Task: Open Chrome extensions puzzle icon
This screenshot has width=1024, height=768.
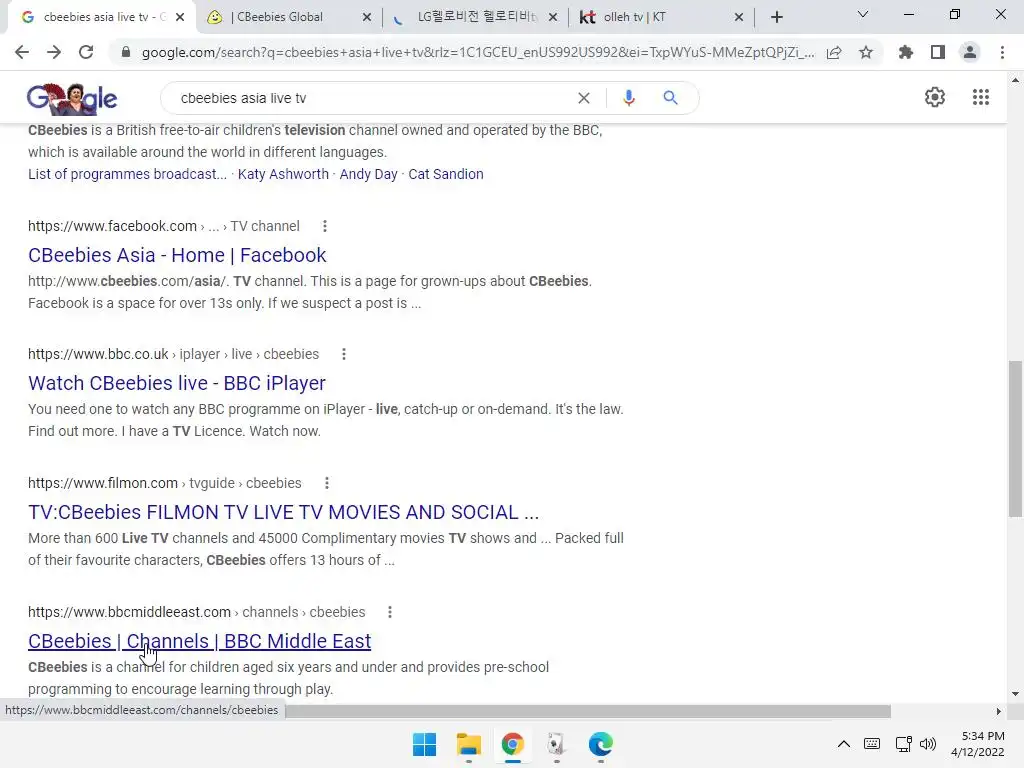Action: [x=906, y=52]
